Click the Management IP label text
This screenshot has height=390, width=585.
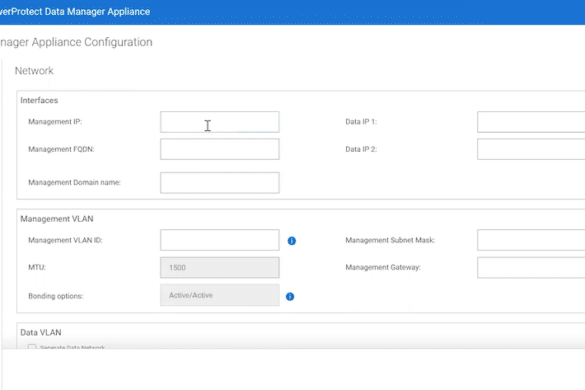pos(55,122)
